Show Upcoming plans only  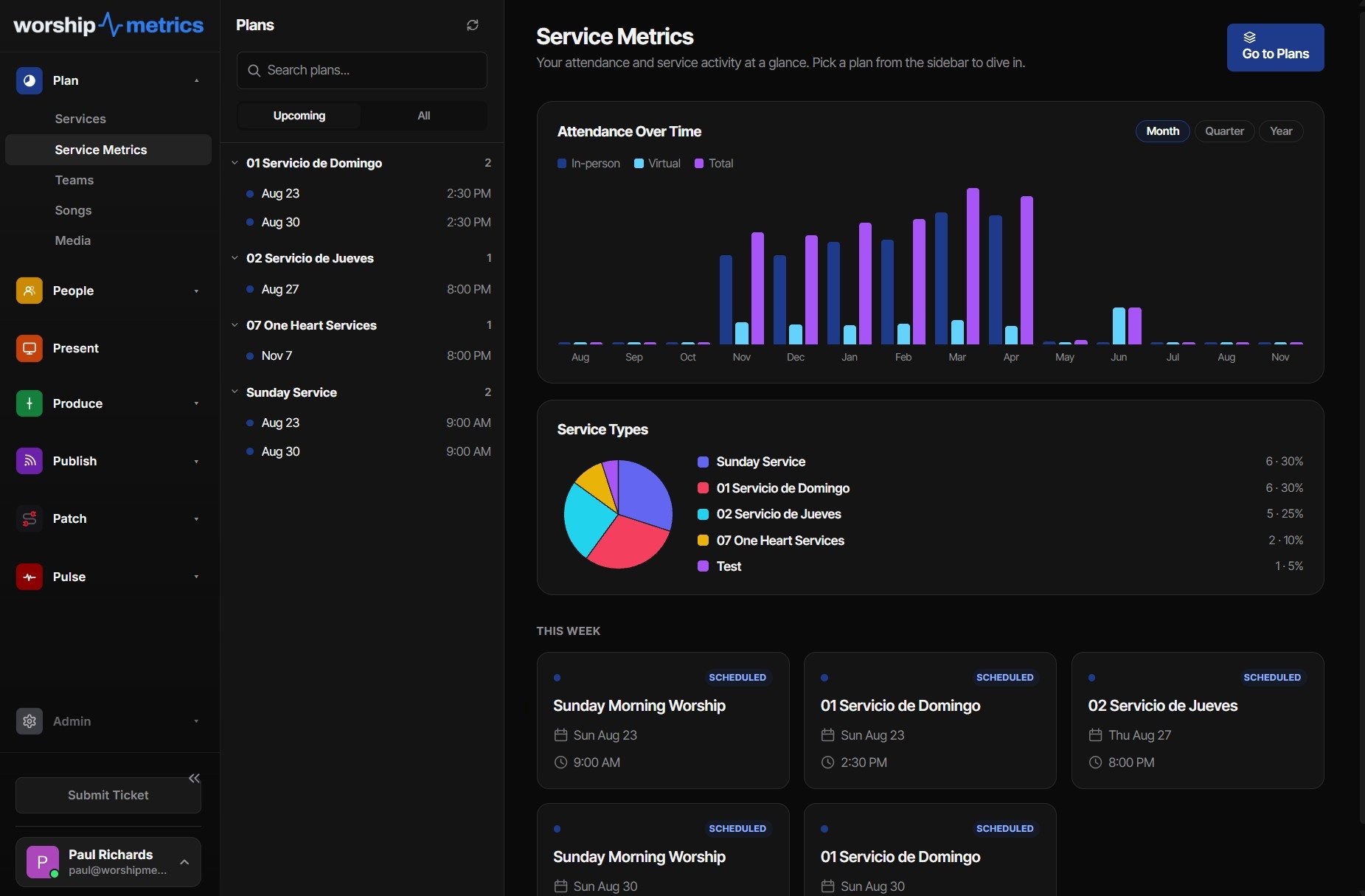[299, 116]
